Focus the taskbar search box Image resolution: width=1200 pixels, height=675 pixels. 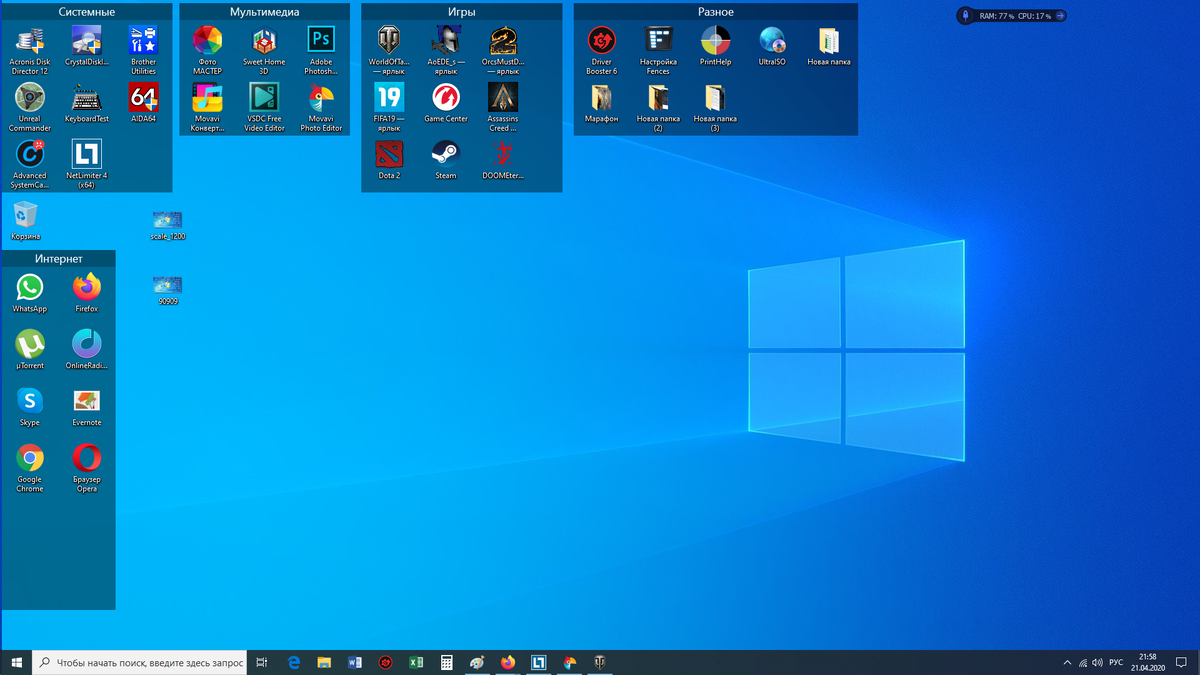tap(140, 662)
